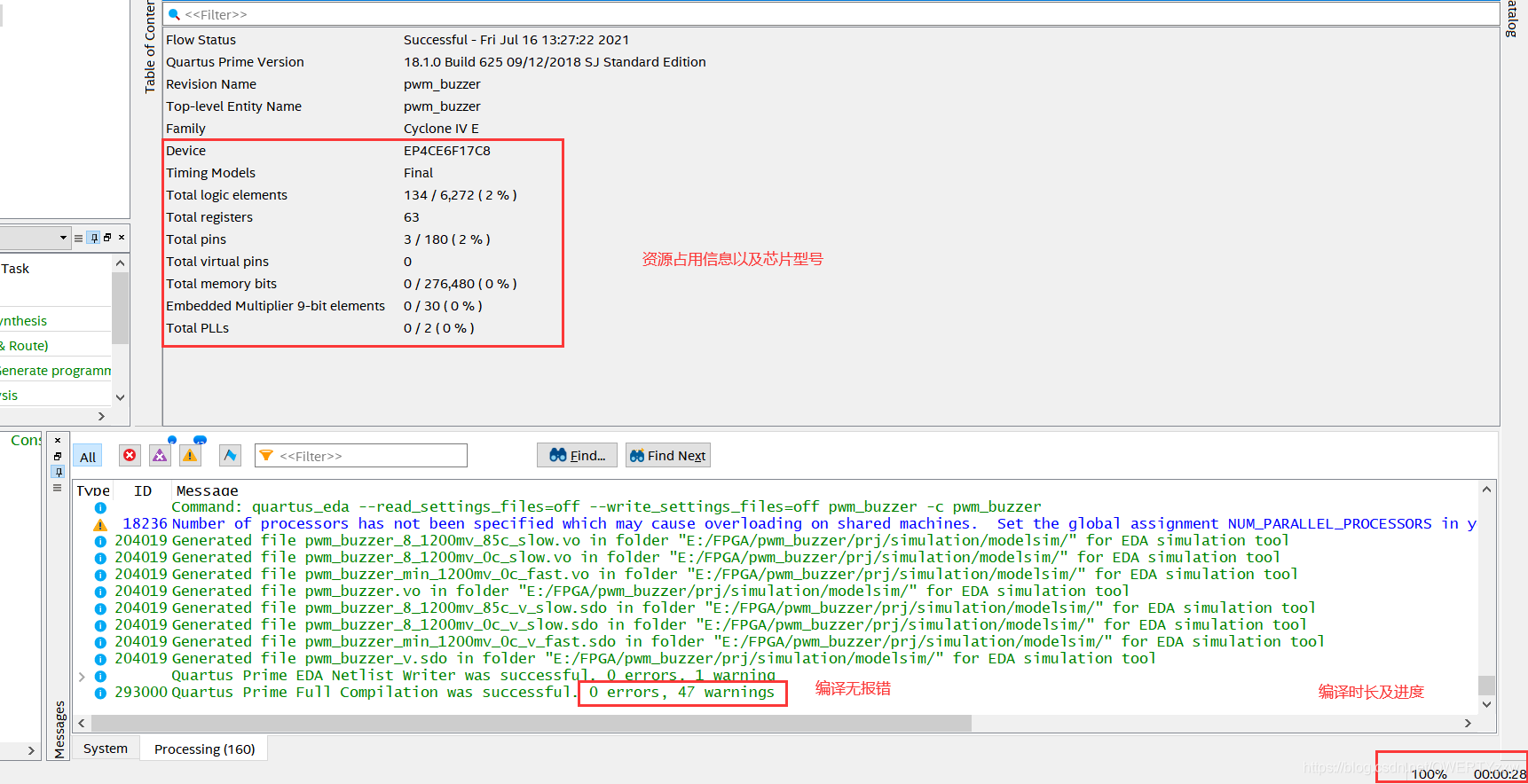This screenshot has width=1528, height=784.
Task: Toggle critical warning messages filter
Action: click(160, 455)
